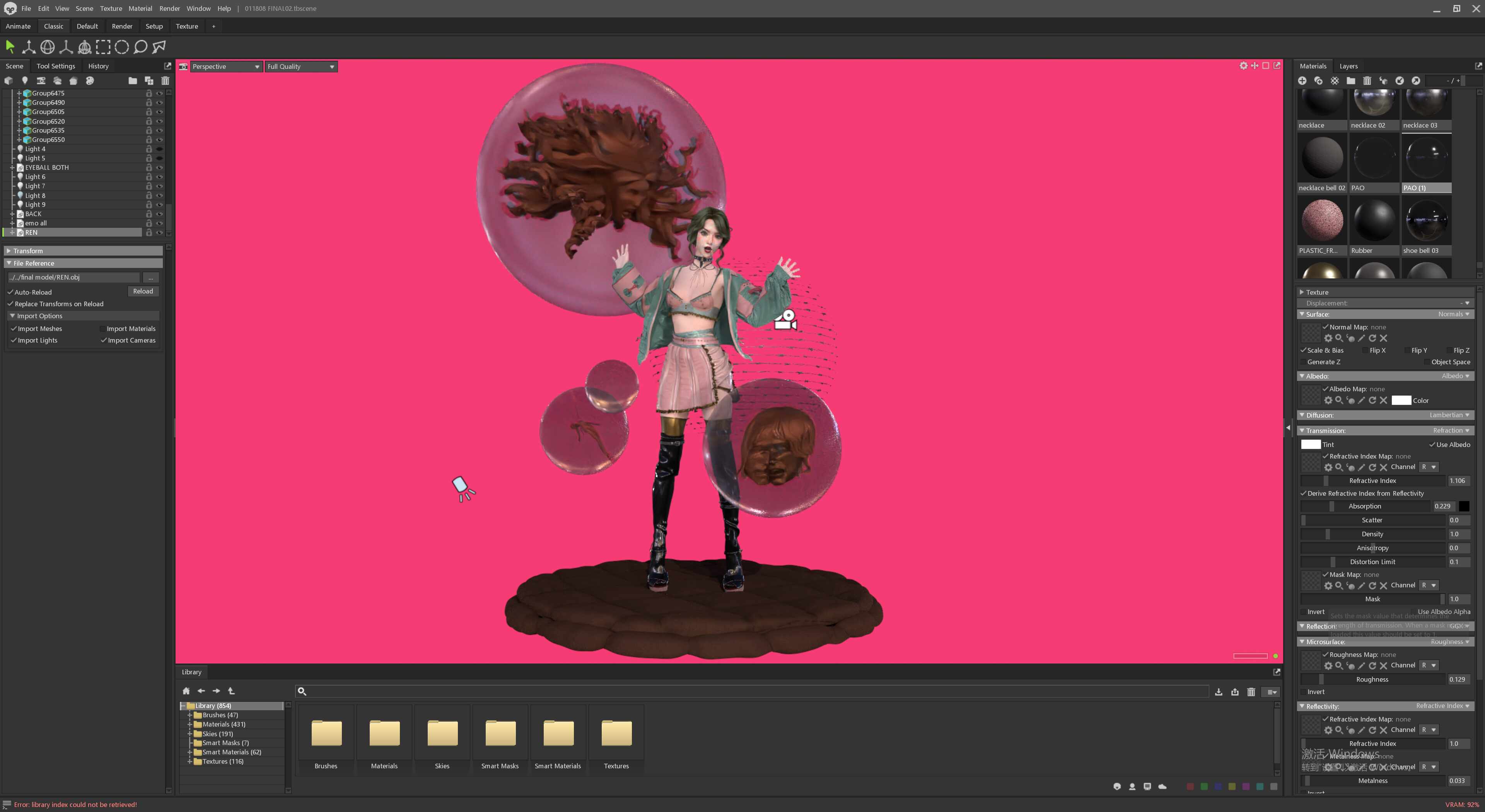
Task: Toggle visibility of Light 6
Action: [160, 177]
